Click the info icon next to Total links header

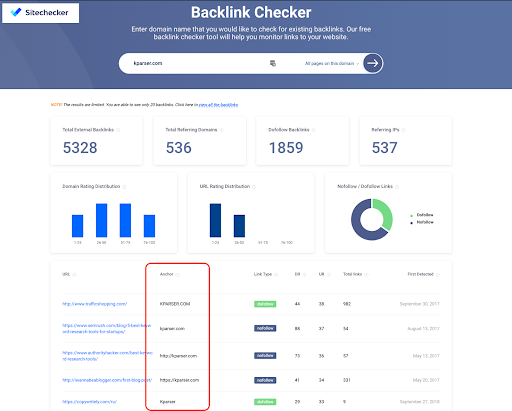pyautogui.click(x=366, y=275)
